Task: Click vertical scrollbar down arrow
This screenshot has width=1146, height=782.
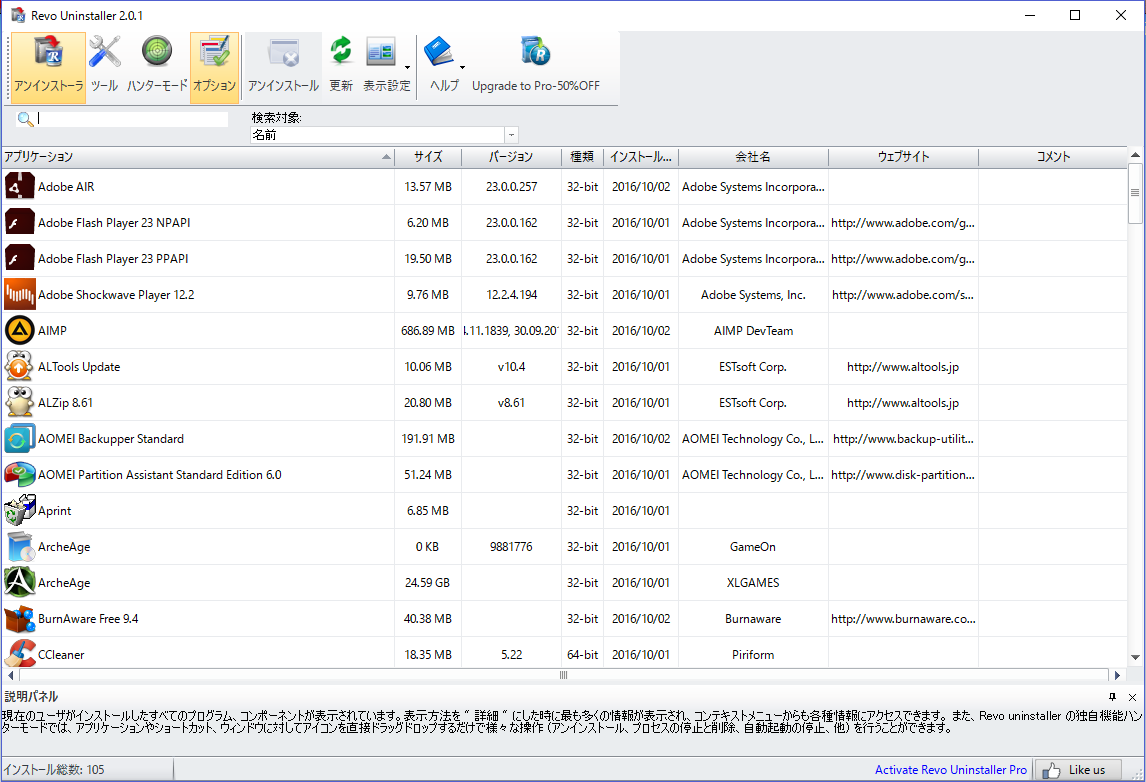Action: (1135, 658)
